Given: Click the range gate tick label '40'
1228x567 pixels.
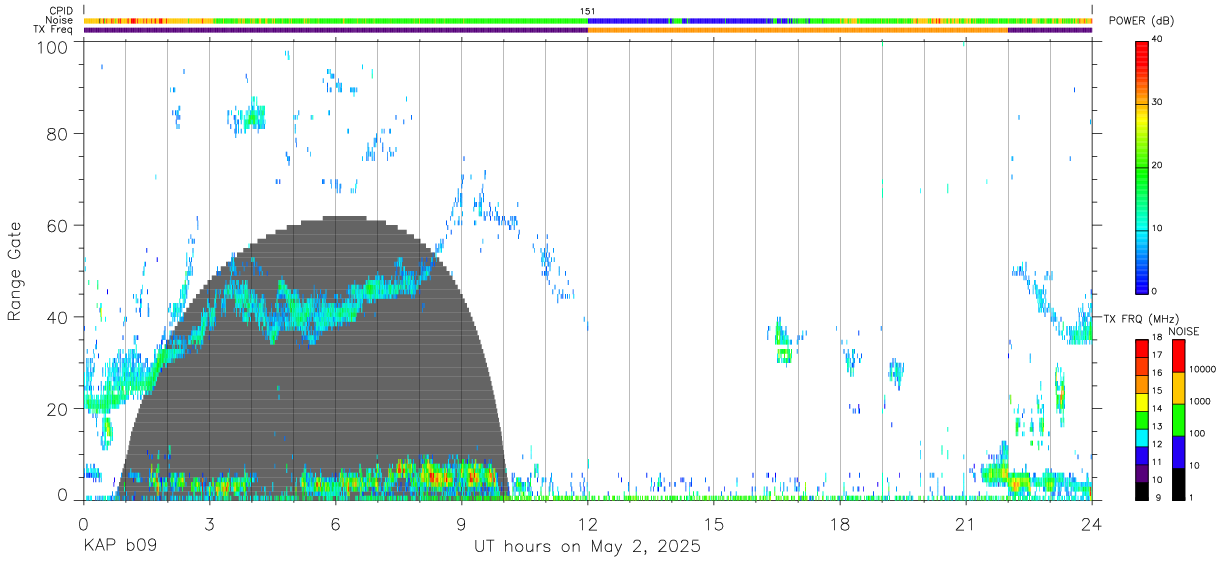Looking at the screenshot, I should click(x=57, y=317).
